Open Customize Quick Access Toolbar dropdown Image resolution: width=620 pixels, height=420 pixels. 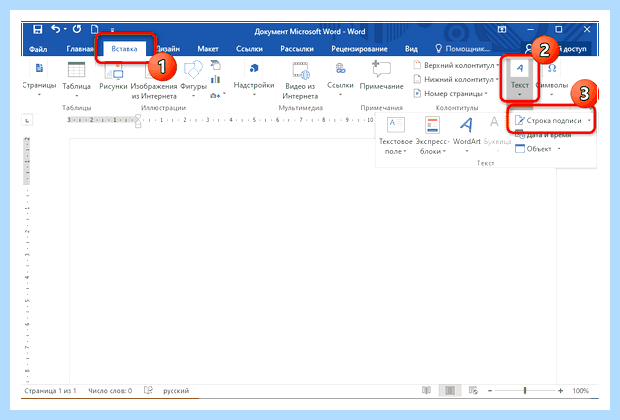(x=112, y=30)
